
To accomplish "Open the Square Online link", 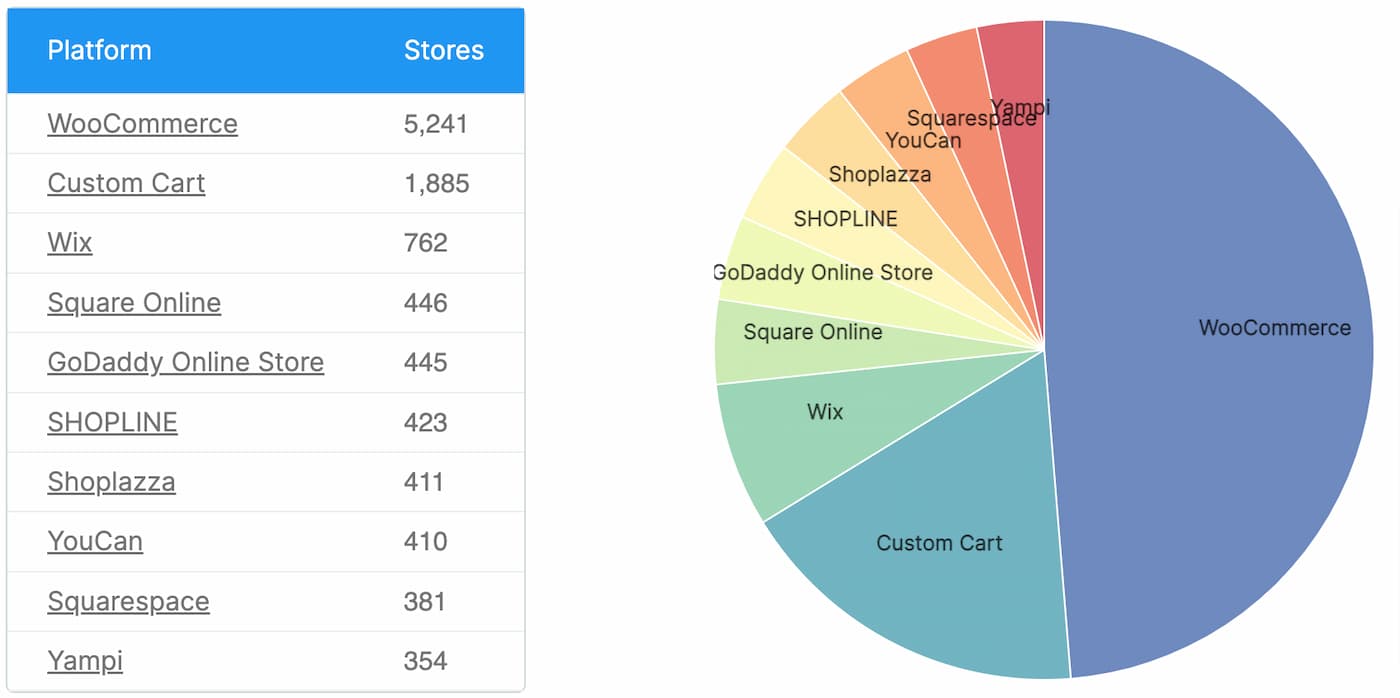I will (x=134, y=303).
